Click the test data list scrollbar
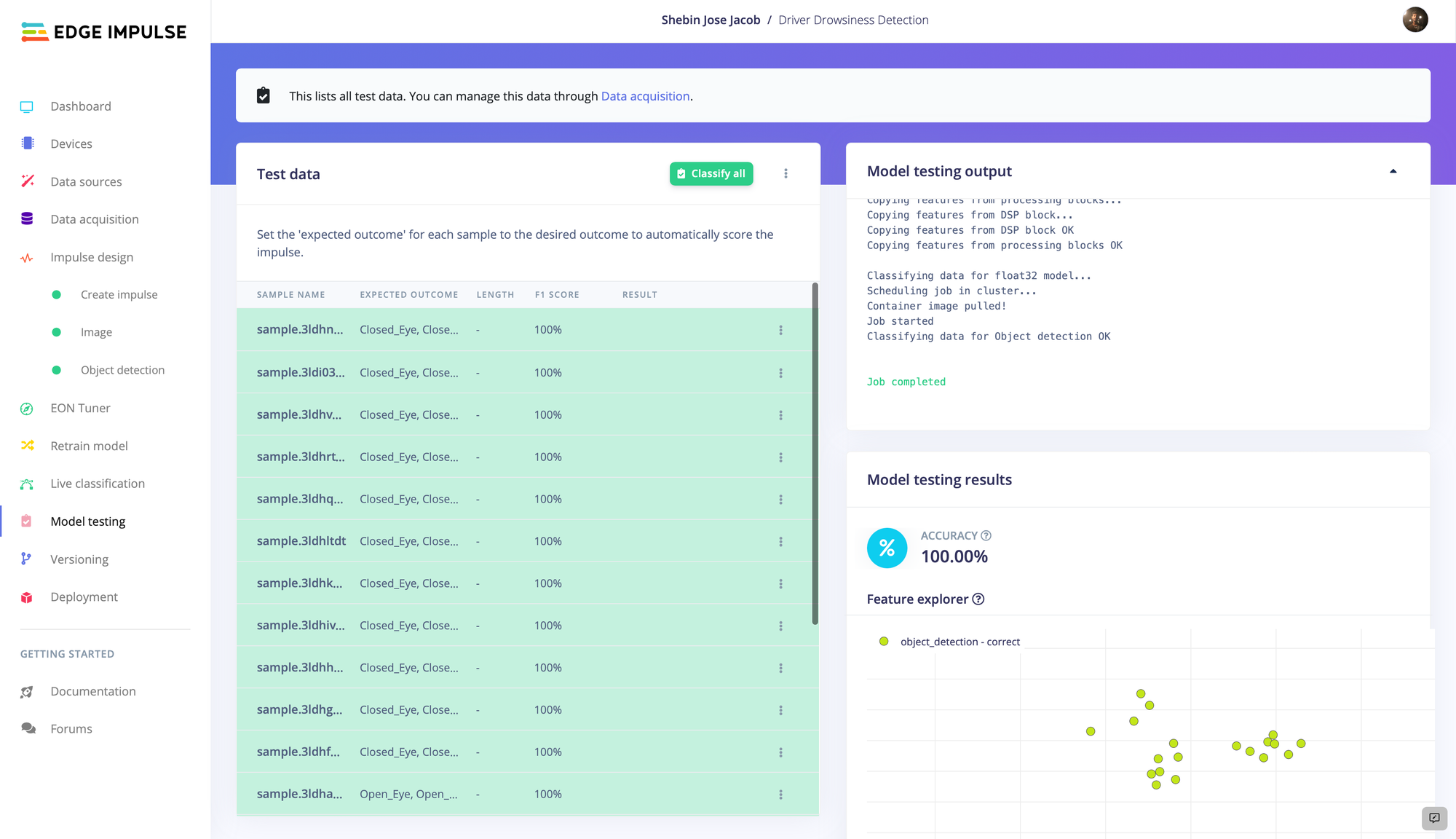This screenshot has height=839, width=1456. pos(815,454)
